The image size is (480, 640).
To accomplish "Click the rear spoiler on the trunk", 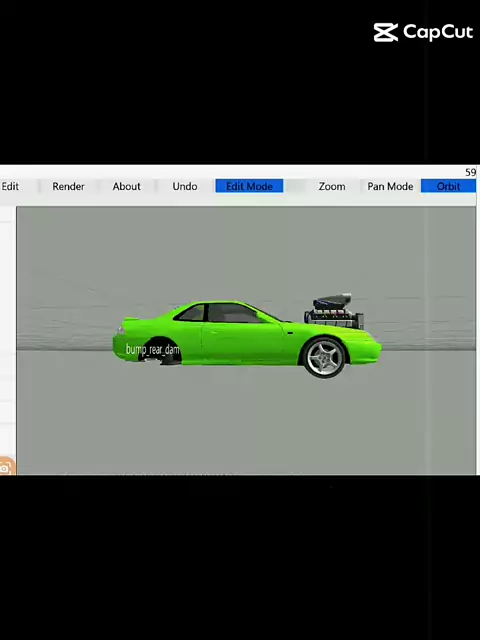I will (131, 319).
